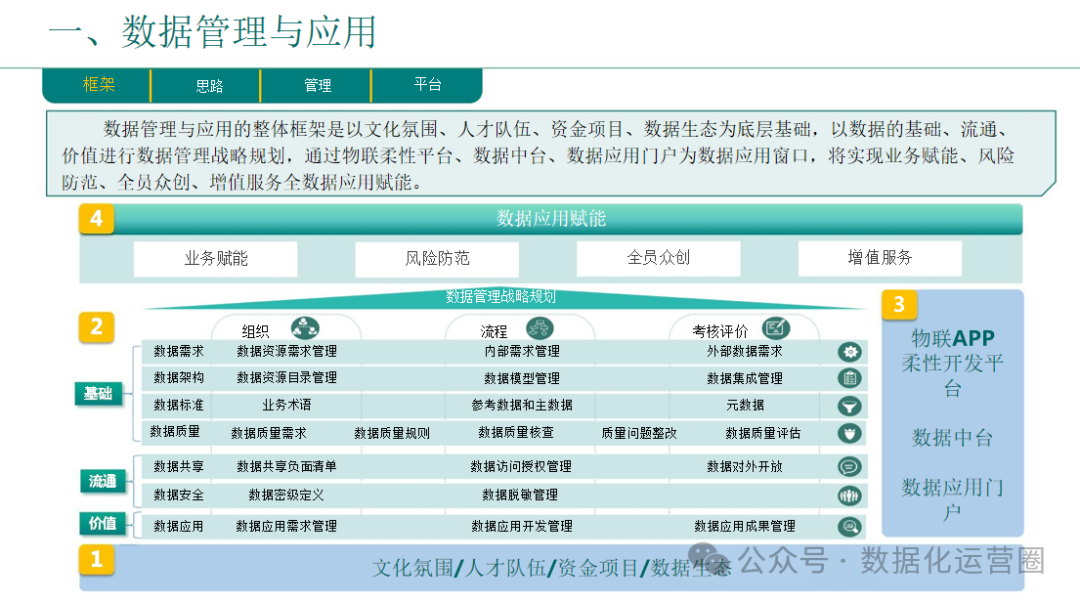The image size is (1080, 603).
Task: Click the 元数据 cell
Action: coord(745,405)
